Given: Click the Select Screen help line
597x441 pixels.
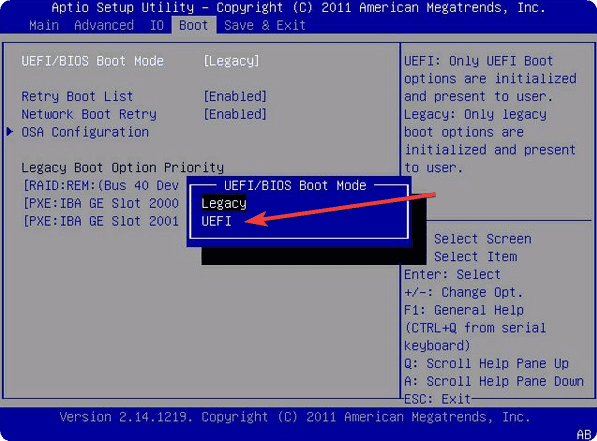Looking at the screenshot, I should [482, 239].
